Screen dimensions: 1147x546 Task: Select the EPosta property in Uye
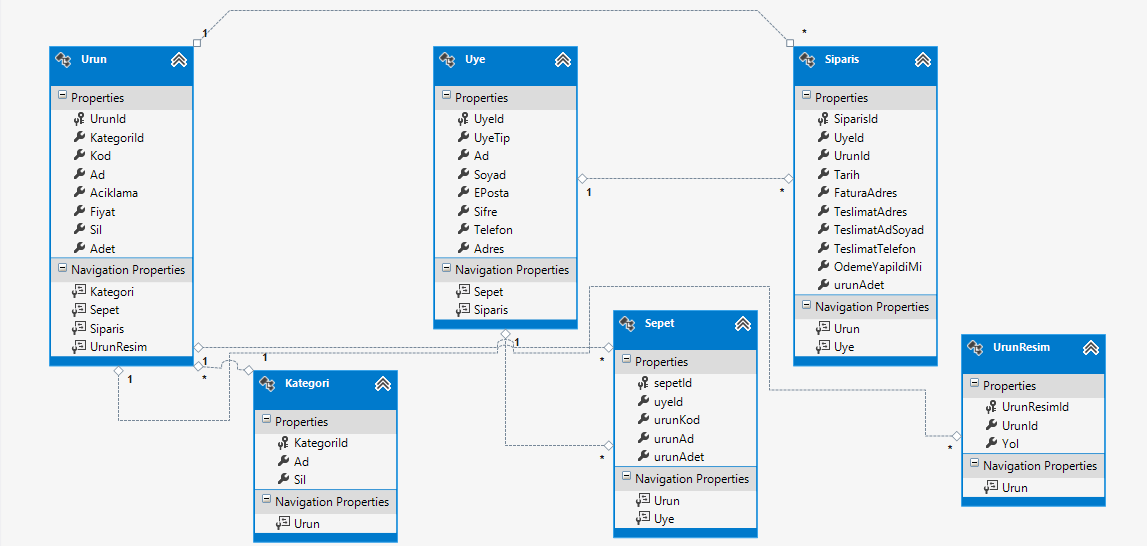pyautogui.click(x=492, y=193)
